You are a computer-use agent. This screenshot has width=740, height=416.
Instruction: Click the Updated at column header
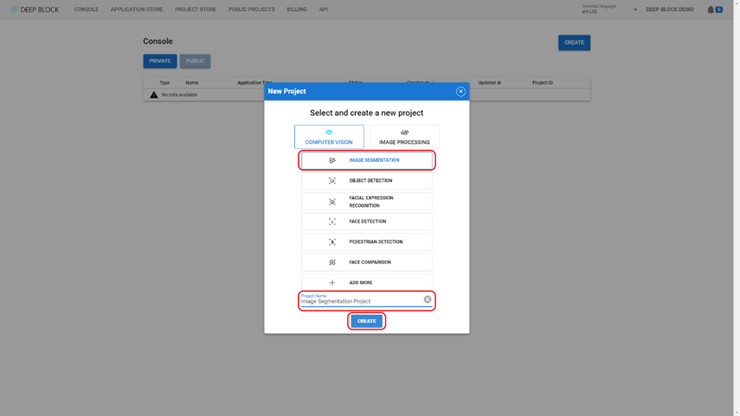coord(489,83)
